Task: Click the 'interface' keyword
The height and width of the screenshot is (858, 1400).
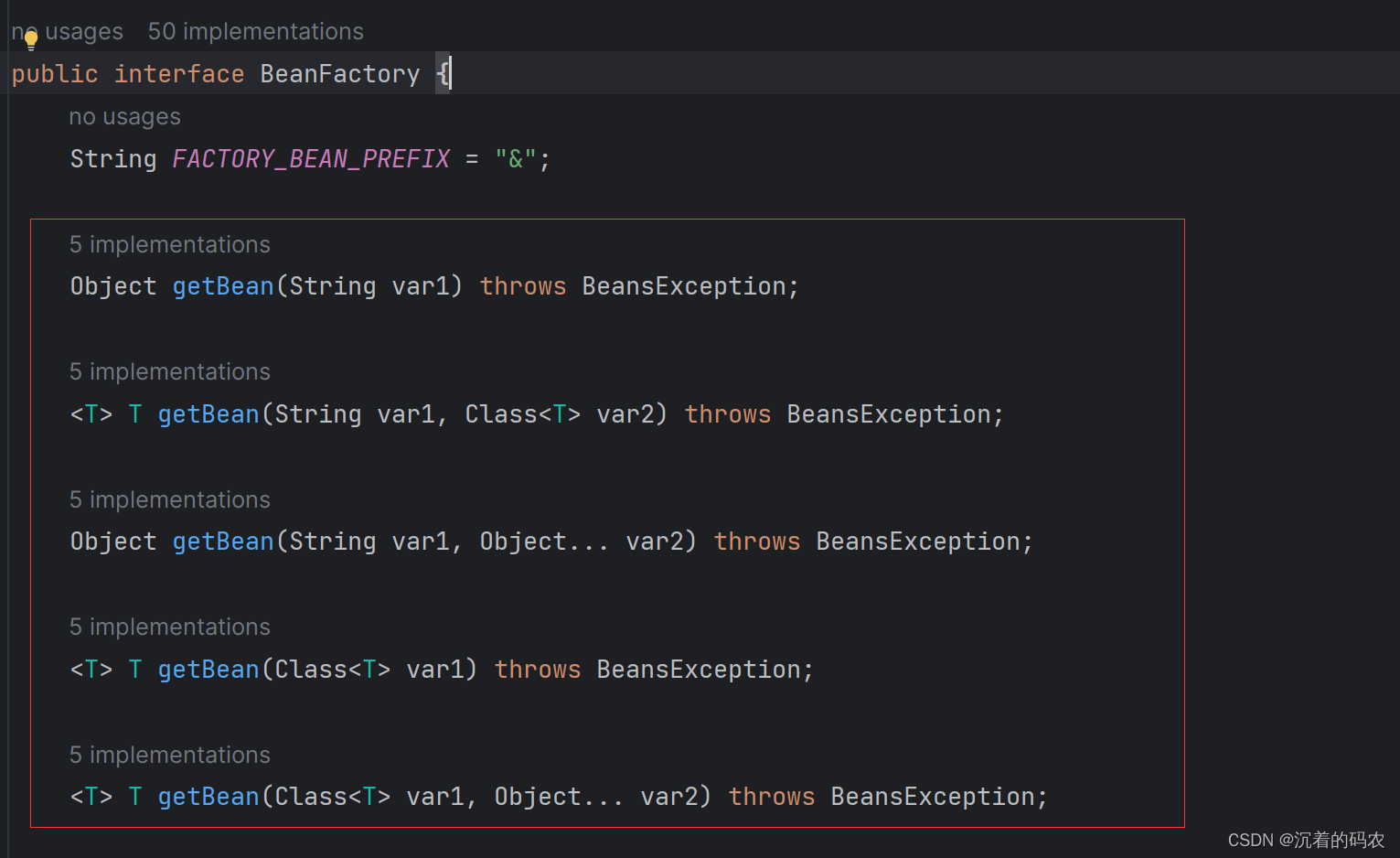Action: pos(179,74)
